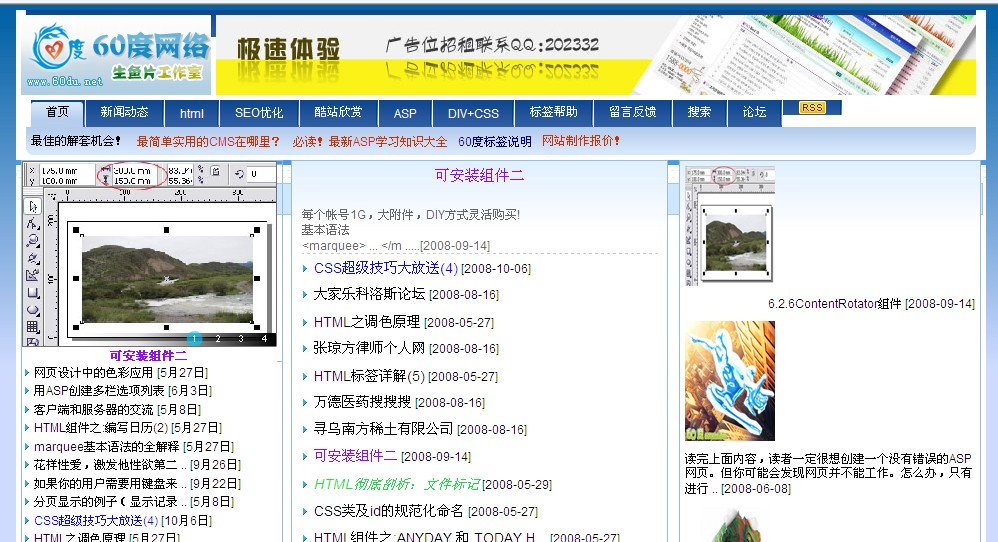Screen dimensions: 998x542
Task: Click the 60度网络 site logo
Action: click(x=116, y=56)
